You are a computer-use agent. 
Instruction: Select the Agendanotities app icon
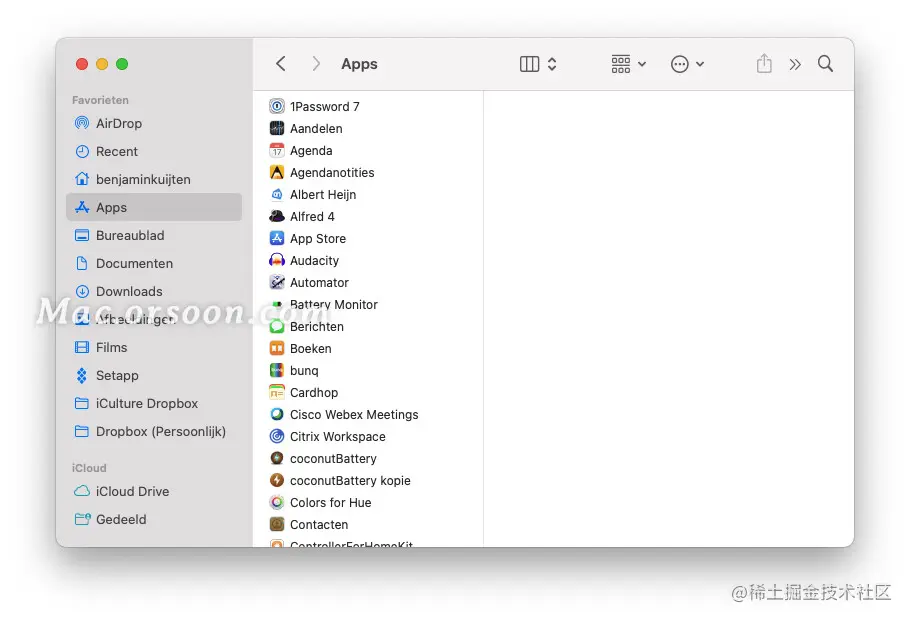click(x=277, y=172)
